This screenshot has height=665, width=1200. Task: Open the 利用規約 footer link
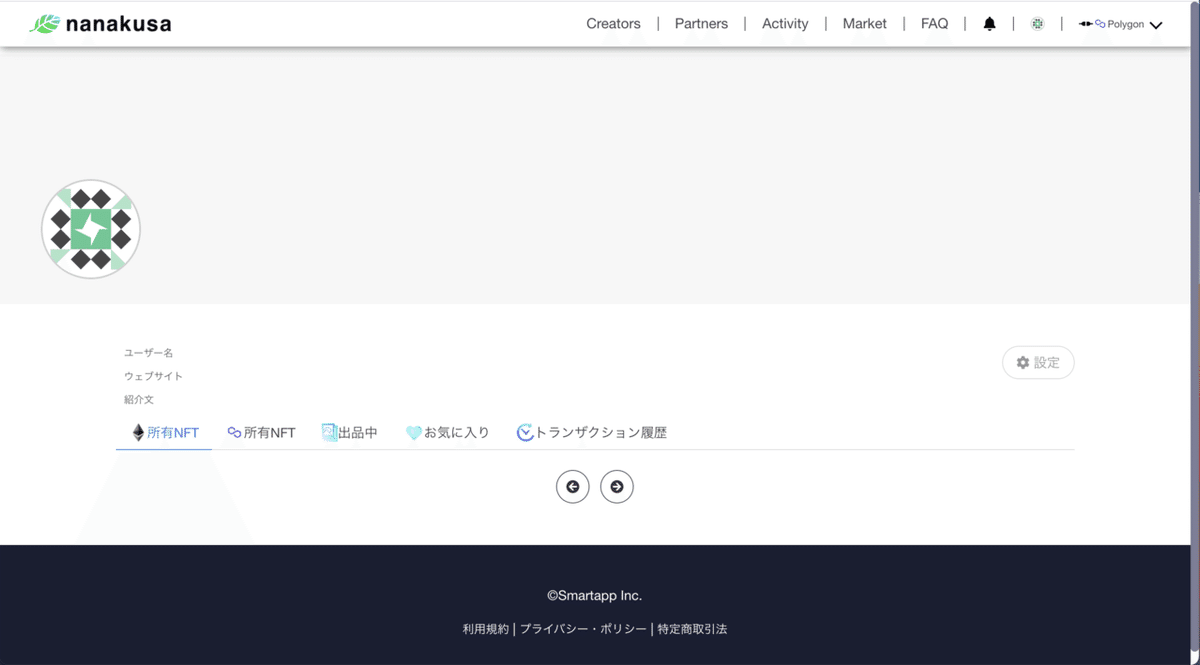485,628
